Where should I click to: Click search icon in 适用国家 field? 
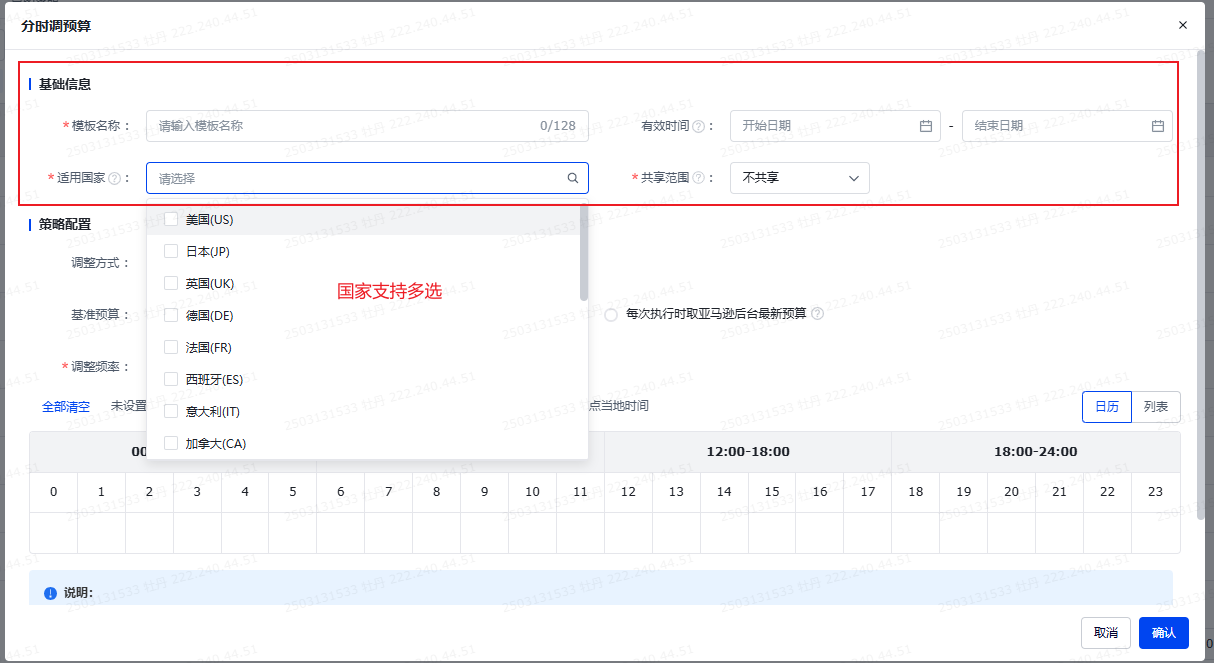[573, 178]
